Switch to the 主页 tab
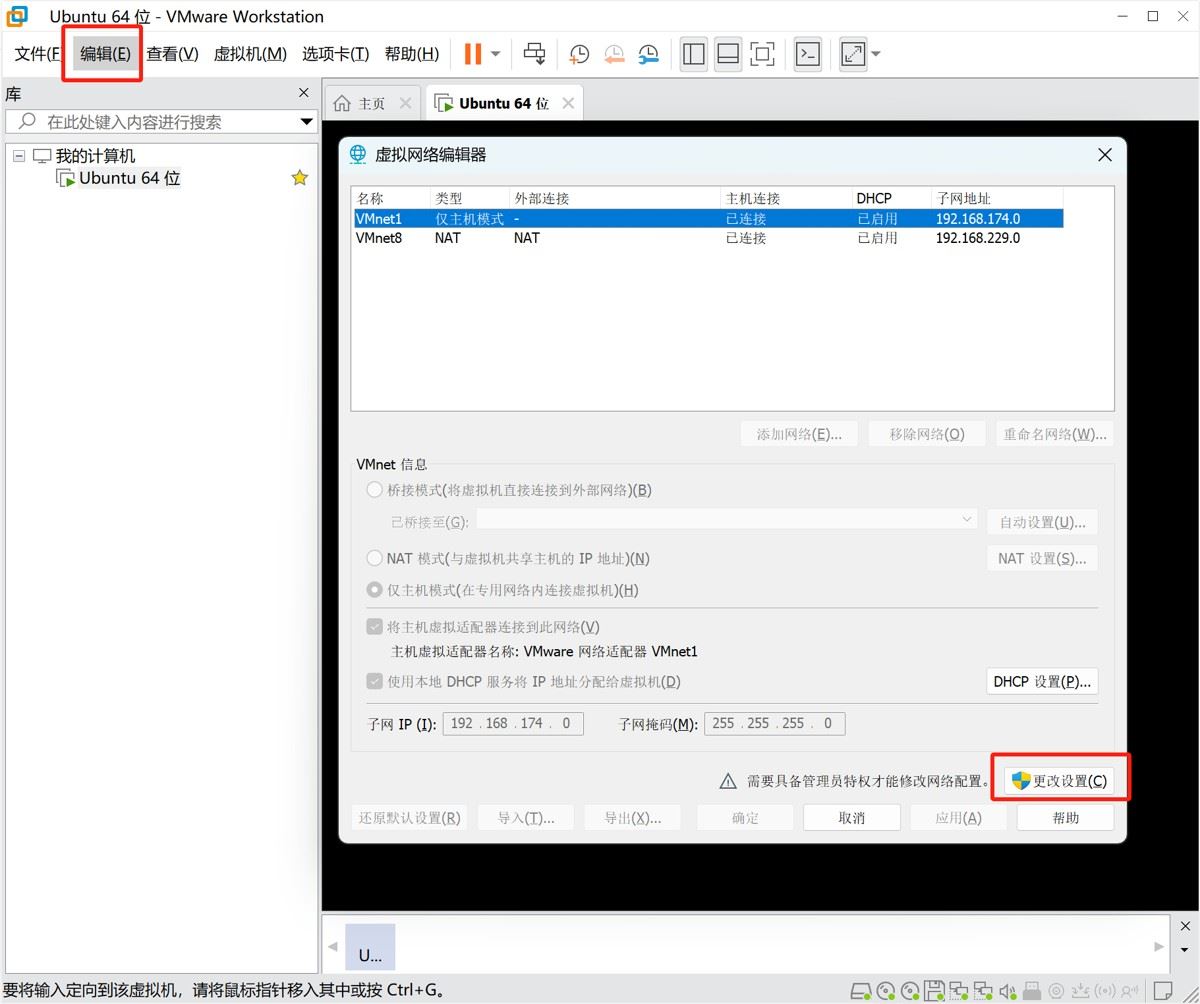 tap(372, 103)
